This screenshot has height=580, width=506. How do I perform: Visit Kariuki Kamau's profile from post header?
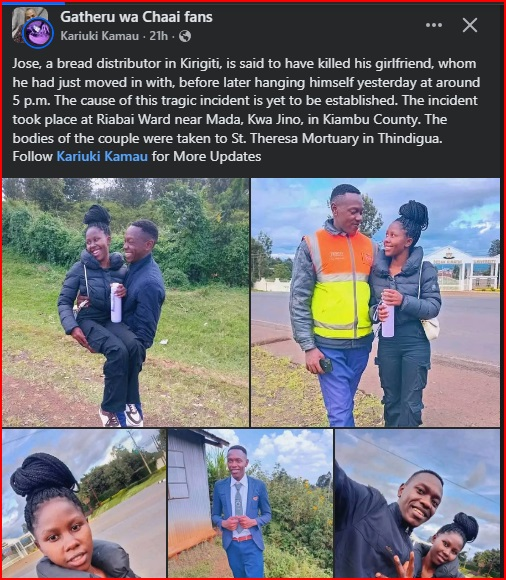(x=99, y=36)
